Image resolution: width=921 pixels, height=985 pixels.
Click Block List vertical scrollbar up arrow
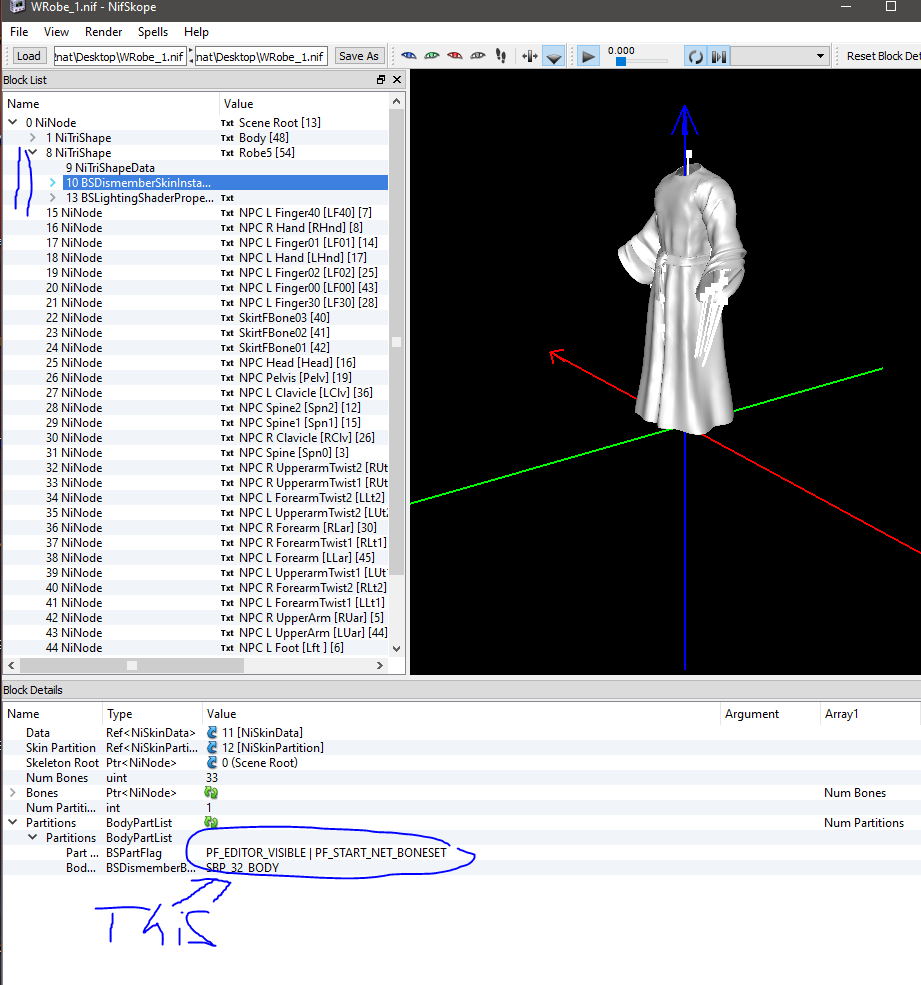396,102
